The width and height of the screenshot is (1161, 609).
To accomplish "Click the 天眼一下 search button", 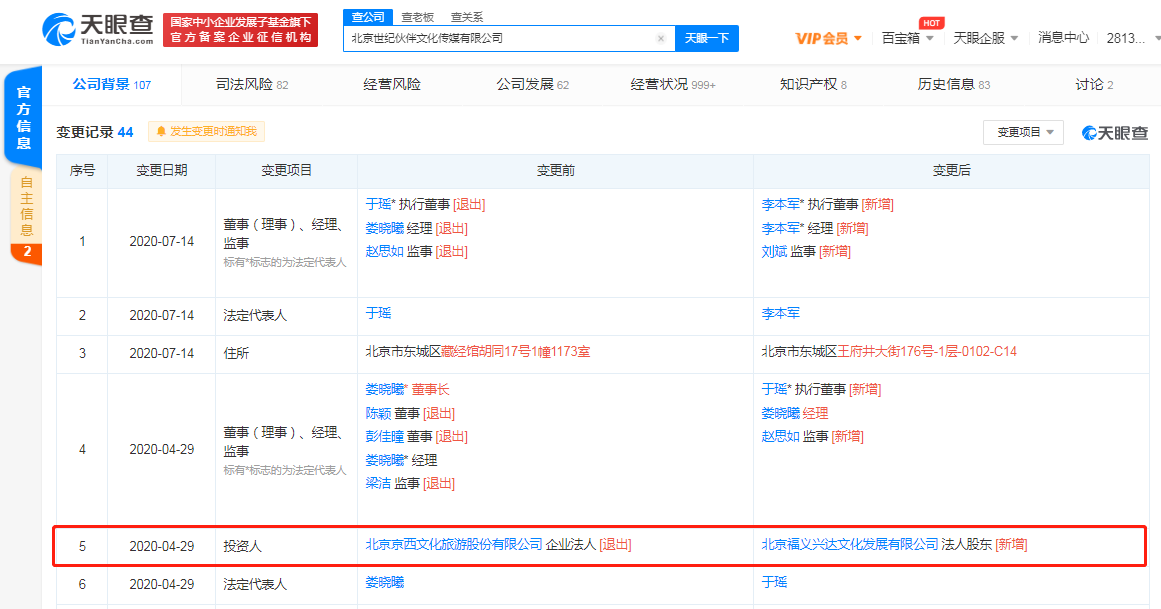I will tap(706, 39).
